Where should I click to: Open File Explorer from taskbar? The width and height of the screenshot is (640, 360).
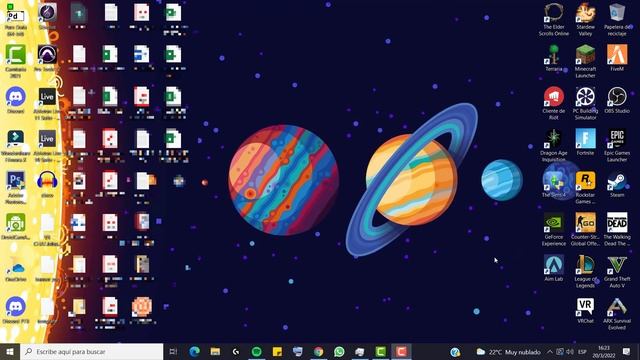pos(215,351)
